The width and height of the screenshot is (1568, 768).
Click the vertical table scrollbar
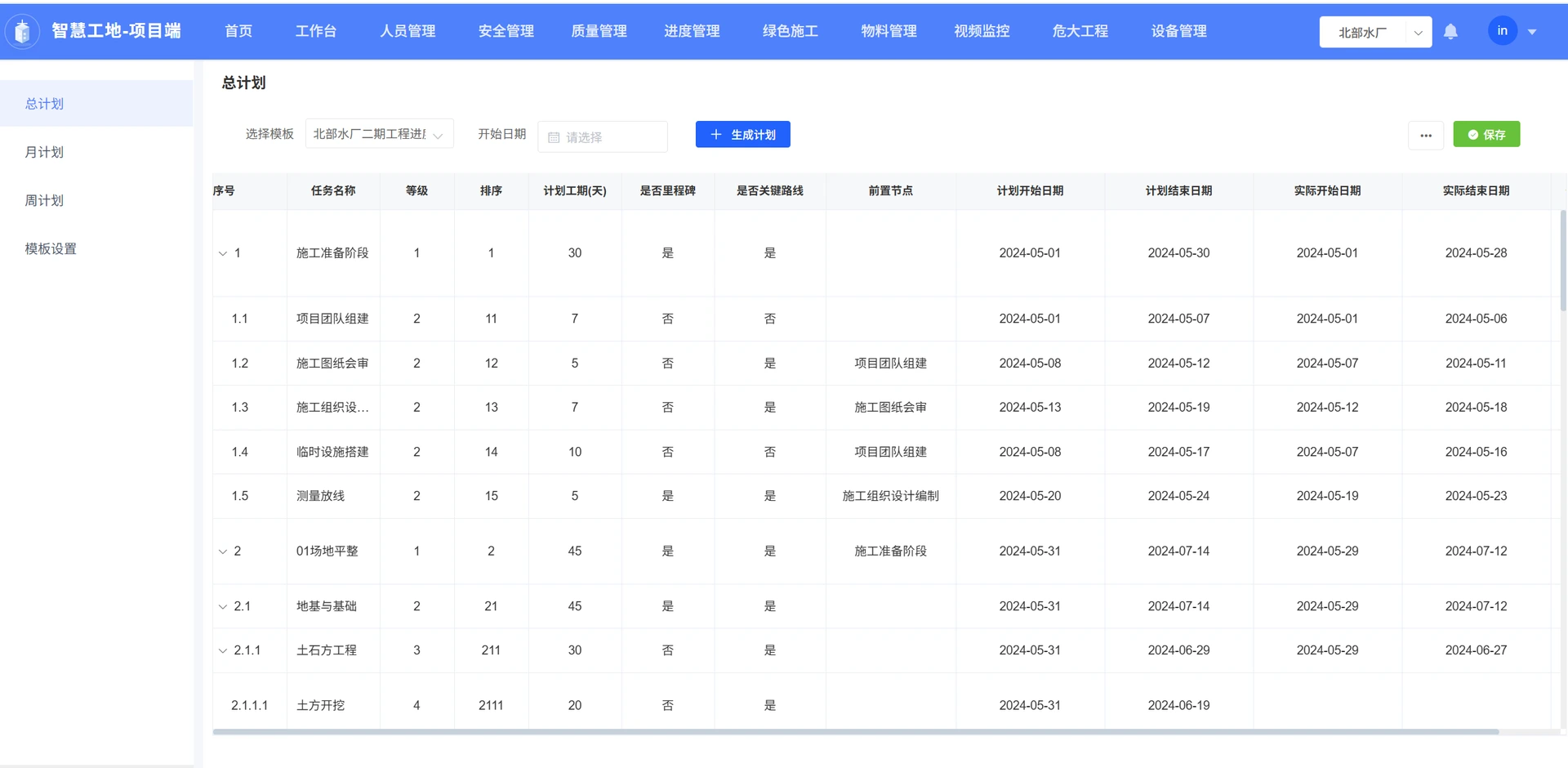click(x=1563, y=260)
